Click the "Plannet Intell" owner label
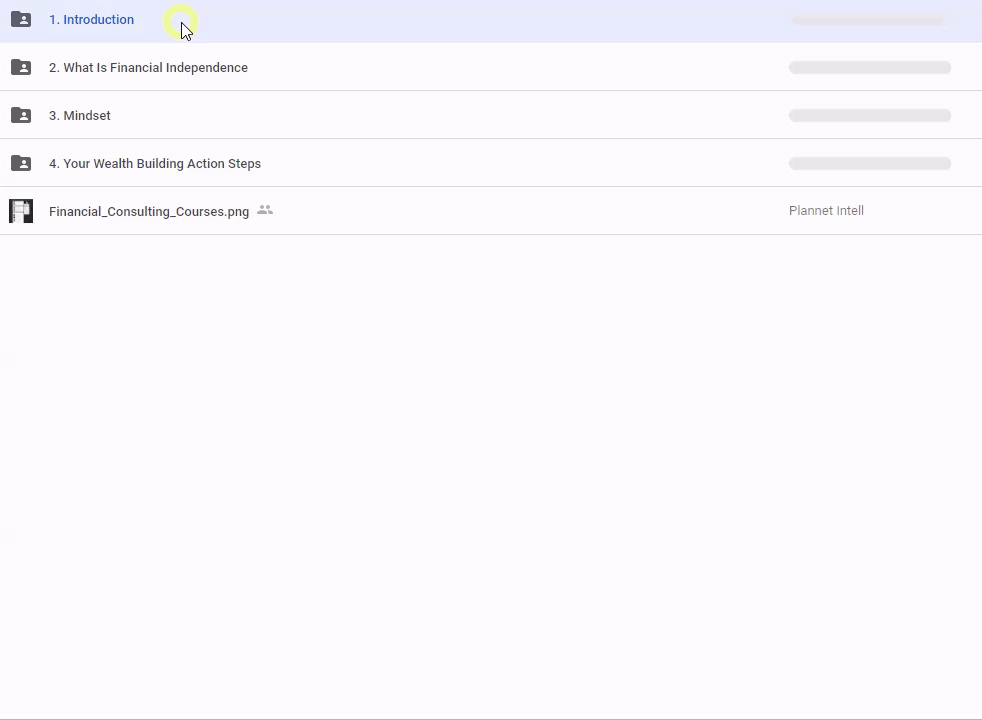The image size is (982, 720). (x=826, y=211)
